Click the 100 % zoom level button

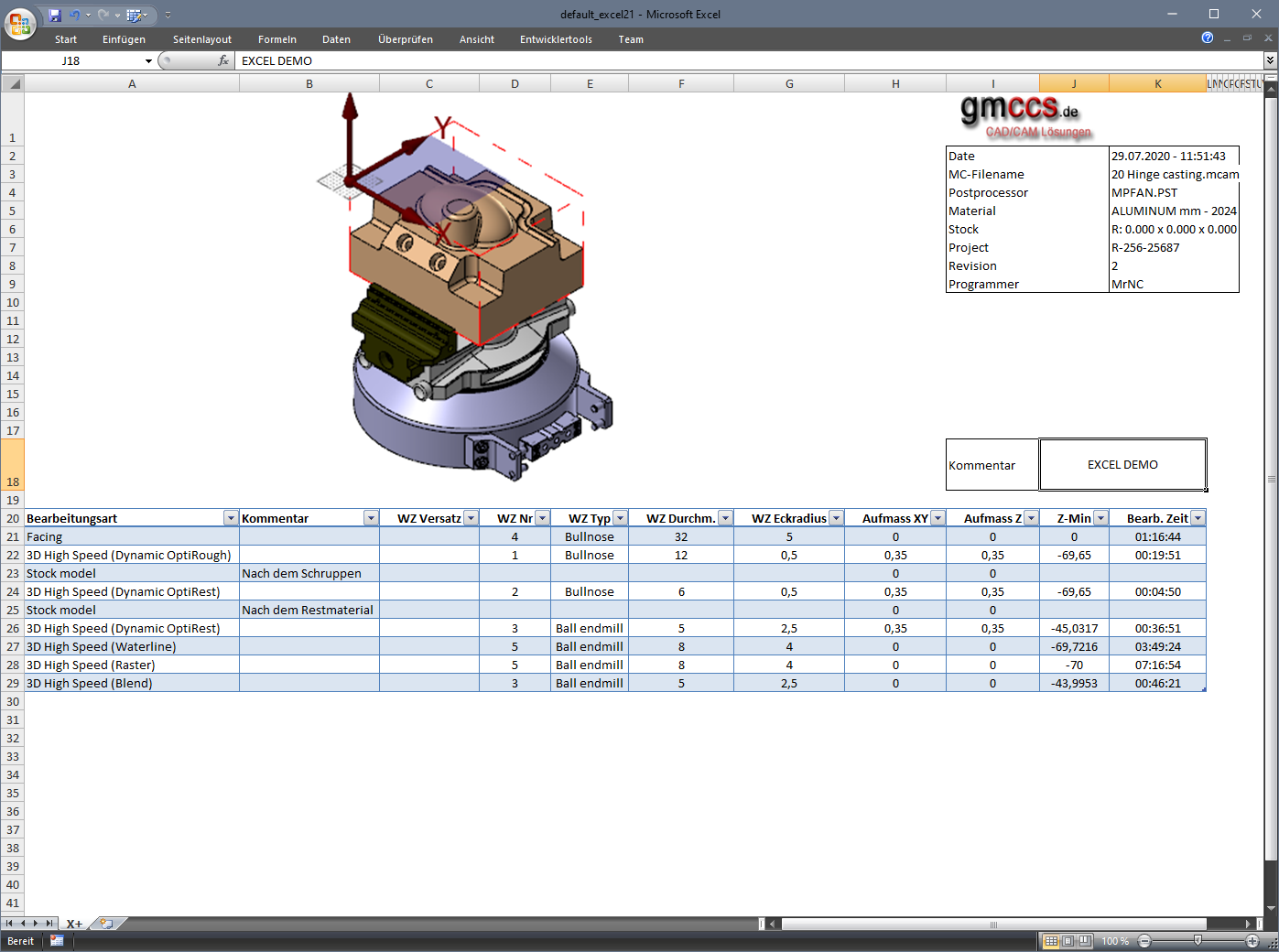(x=1115, y=941)
